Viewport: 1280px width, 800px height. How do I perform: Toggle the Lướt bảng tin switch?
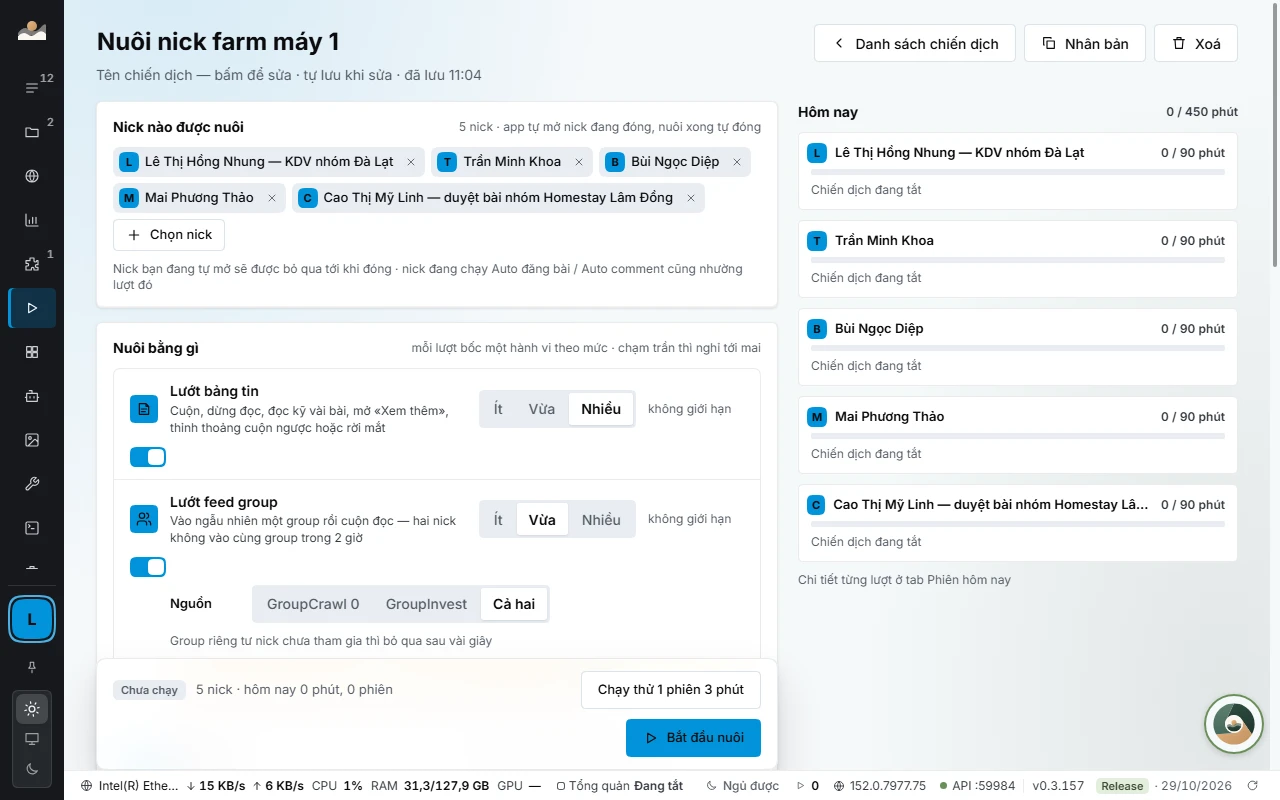tap(148, 457)
